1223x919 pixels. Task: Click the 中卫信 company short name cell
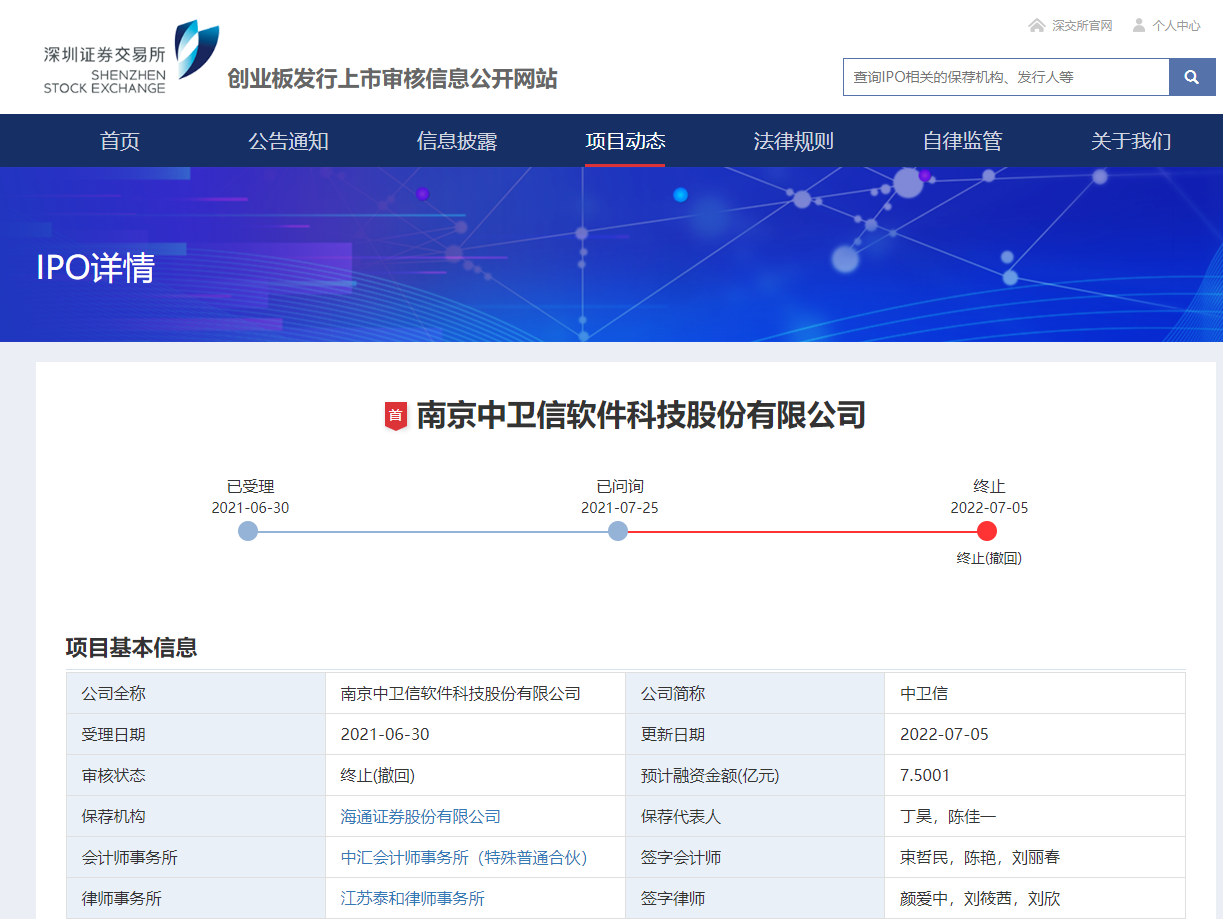[1034, 693]
